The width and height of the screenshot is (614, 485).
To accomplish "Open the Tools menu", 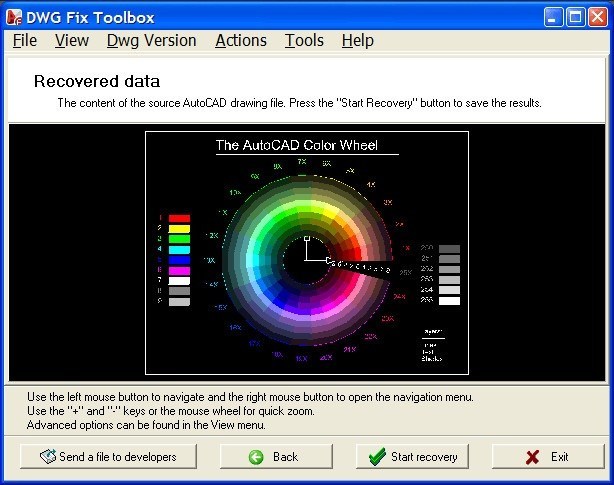I will [x=304, y=40].
